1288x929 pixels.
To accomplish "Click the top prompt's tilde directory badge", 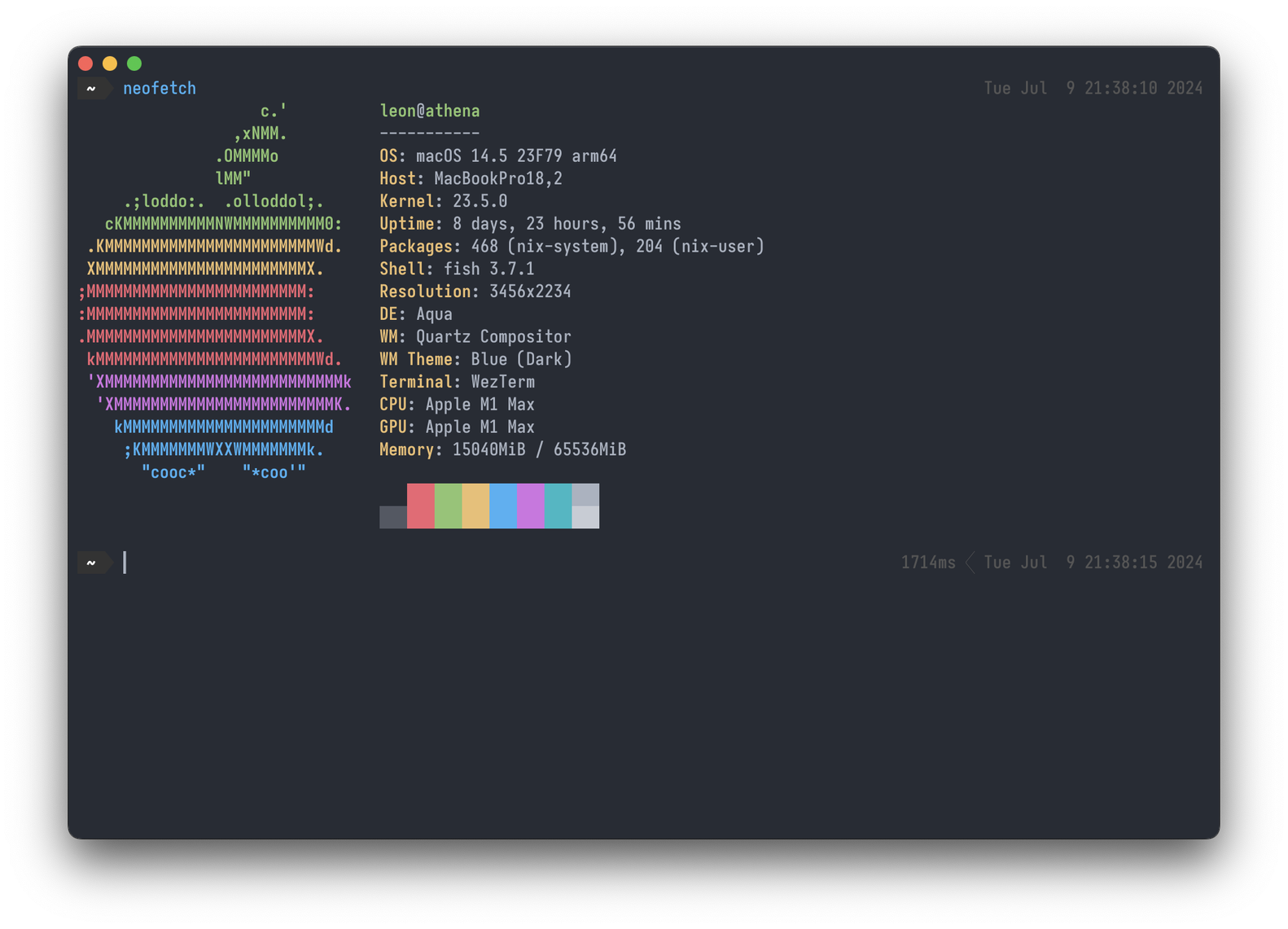I will click(x=94, y=88).
